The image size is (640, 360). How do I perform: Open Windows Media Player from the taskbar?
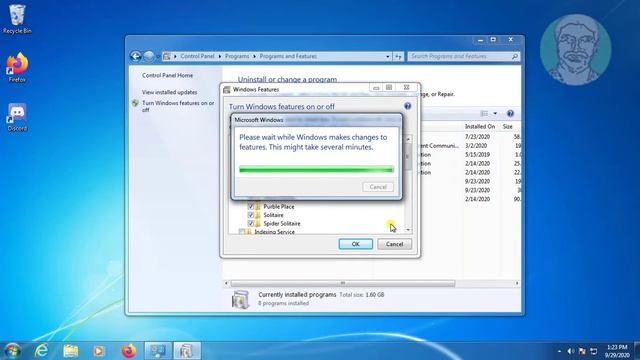pos(99,351)
